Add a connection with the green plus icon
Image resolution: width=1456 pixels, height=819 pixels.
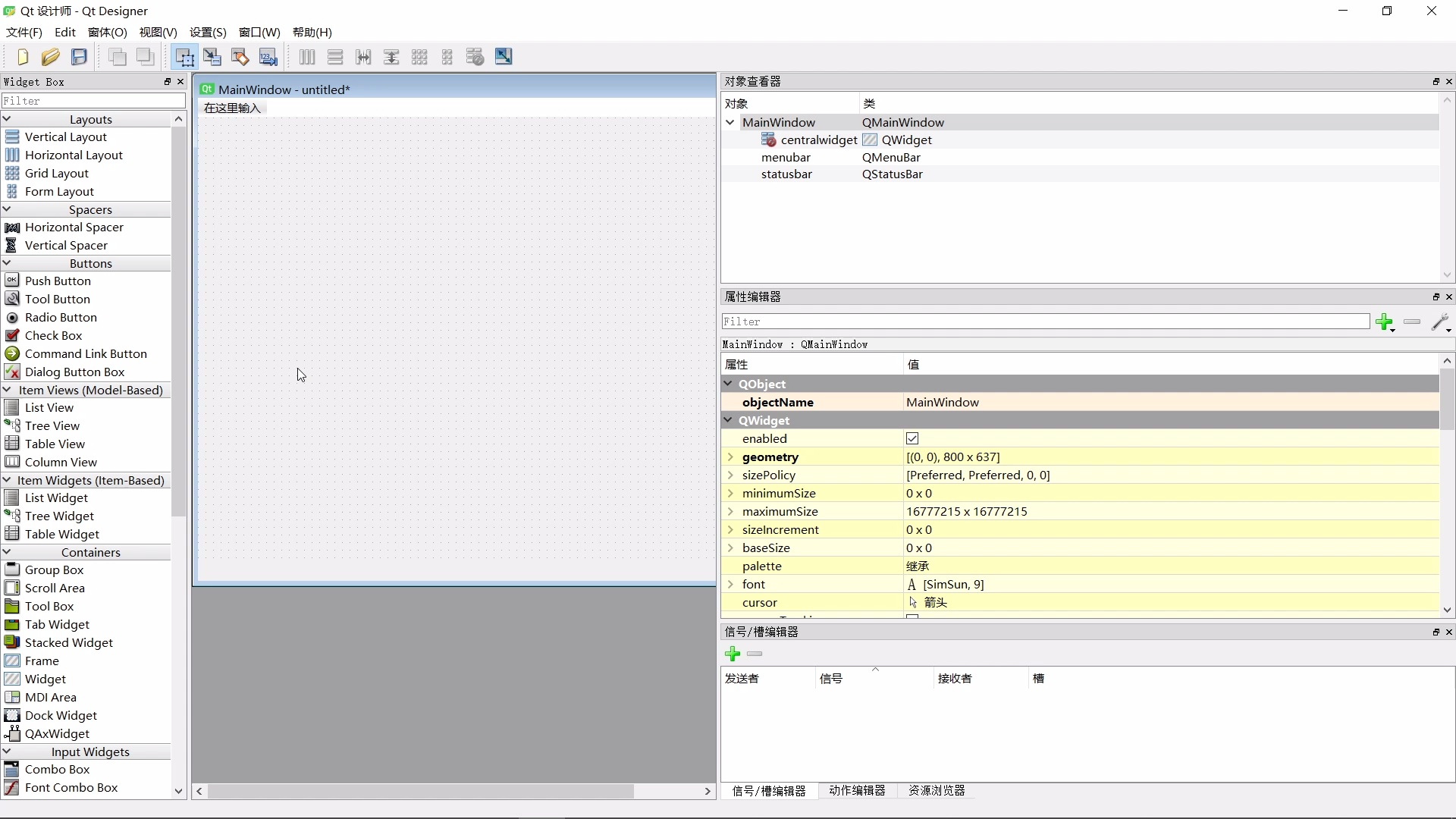[733, 653]
